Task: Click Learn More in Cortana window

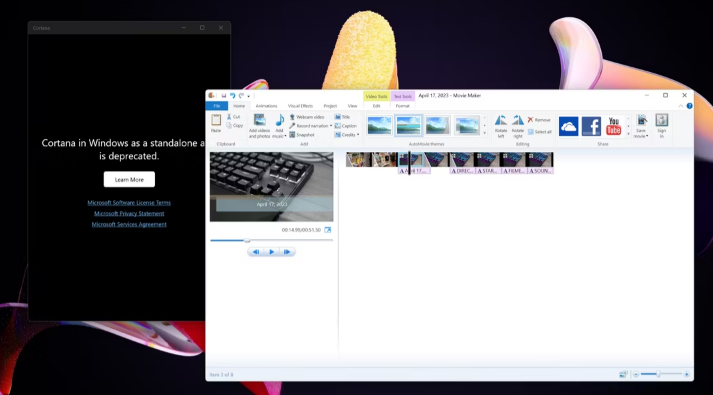Action: tap(129, 180)
